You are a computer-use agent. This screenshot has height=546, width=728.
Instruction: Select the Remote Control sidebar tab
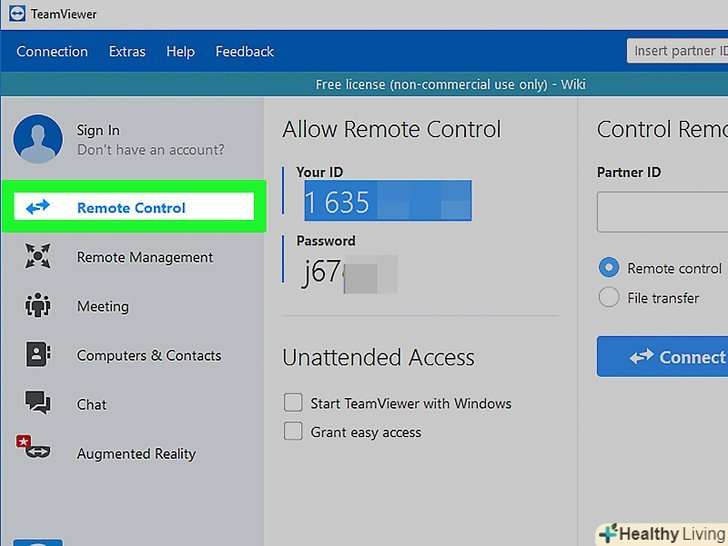point(134,207)
